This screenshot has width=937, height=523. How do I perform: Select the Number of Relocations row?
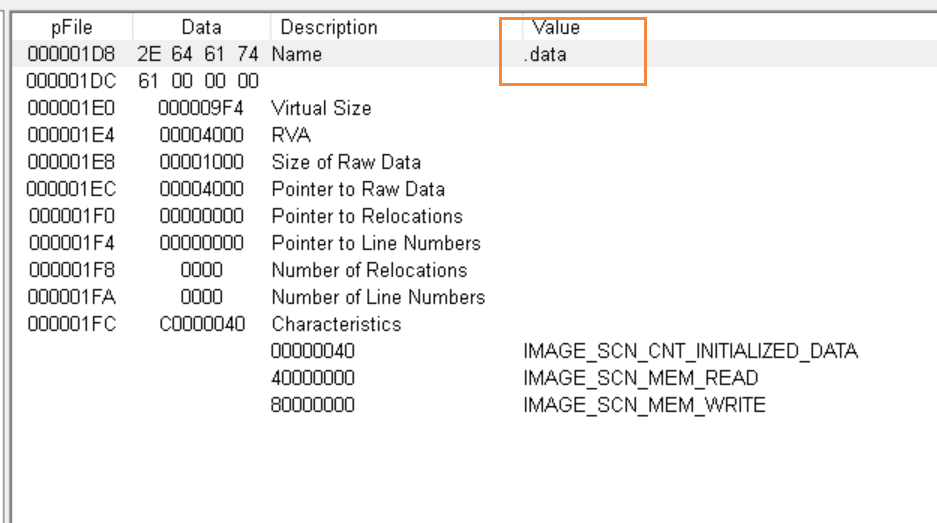tap(474, 270)
